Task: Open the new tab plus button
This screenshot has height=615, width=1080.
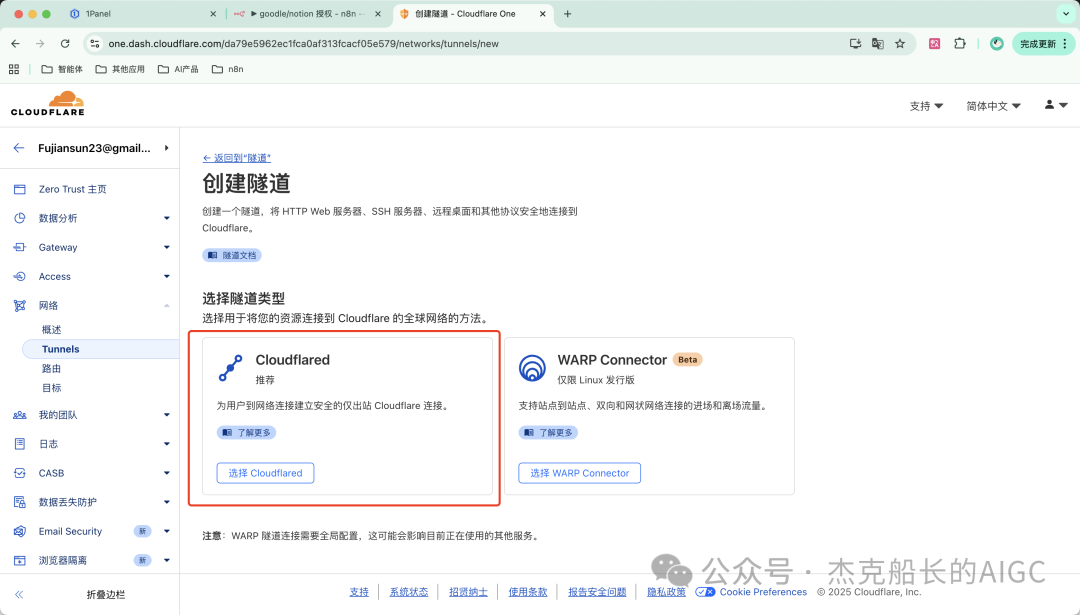Action: coord(568,14)
